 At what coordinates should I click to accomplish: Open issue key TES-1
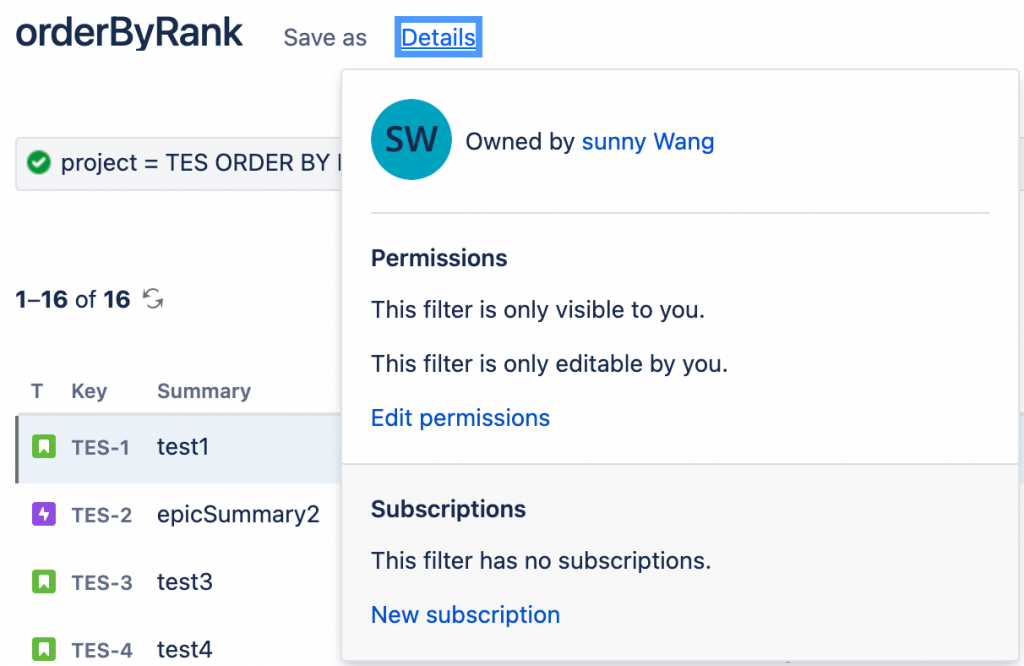pos(101,448)
